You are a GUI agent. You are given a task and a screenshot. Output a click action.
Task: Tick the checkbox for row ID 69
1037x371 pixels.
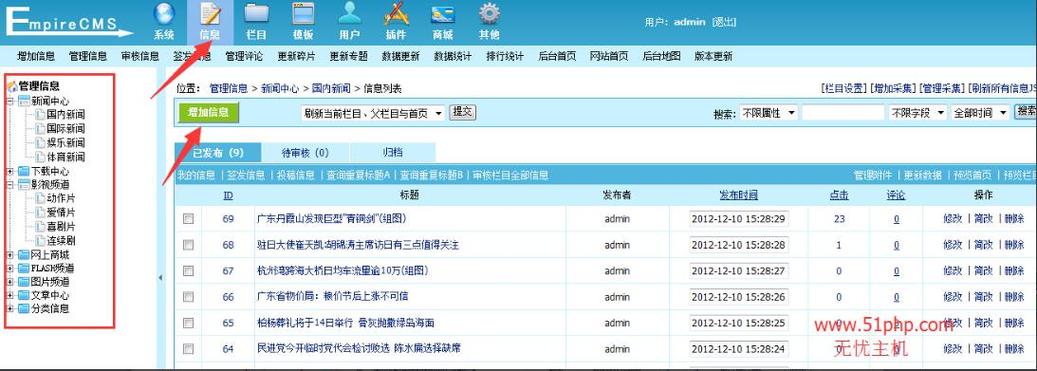click(x=188, y=218)
